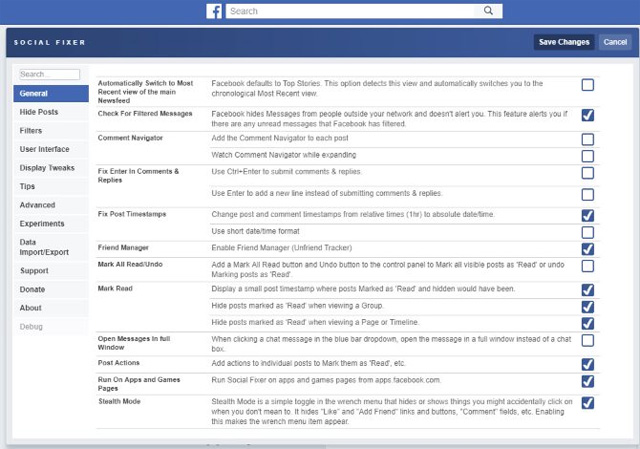640x449 pixels.
Task: Click the Facebook logo icon
Action: tap(214, 11)
